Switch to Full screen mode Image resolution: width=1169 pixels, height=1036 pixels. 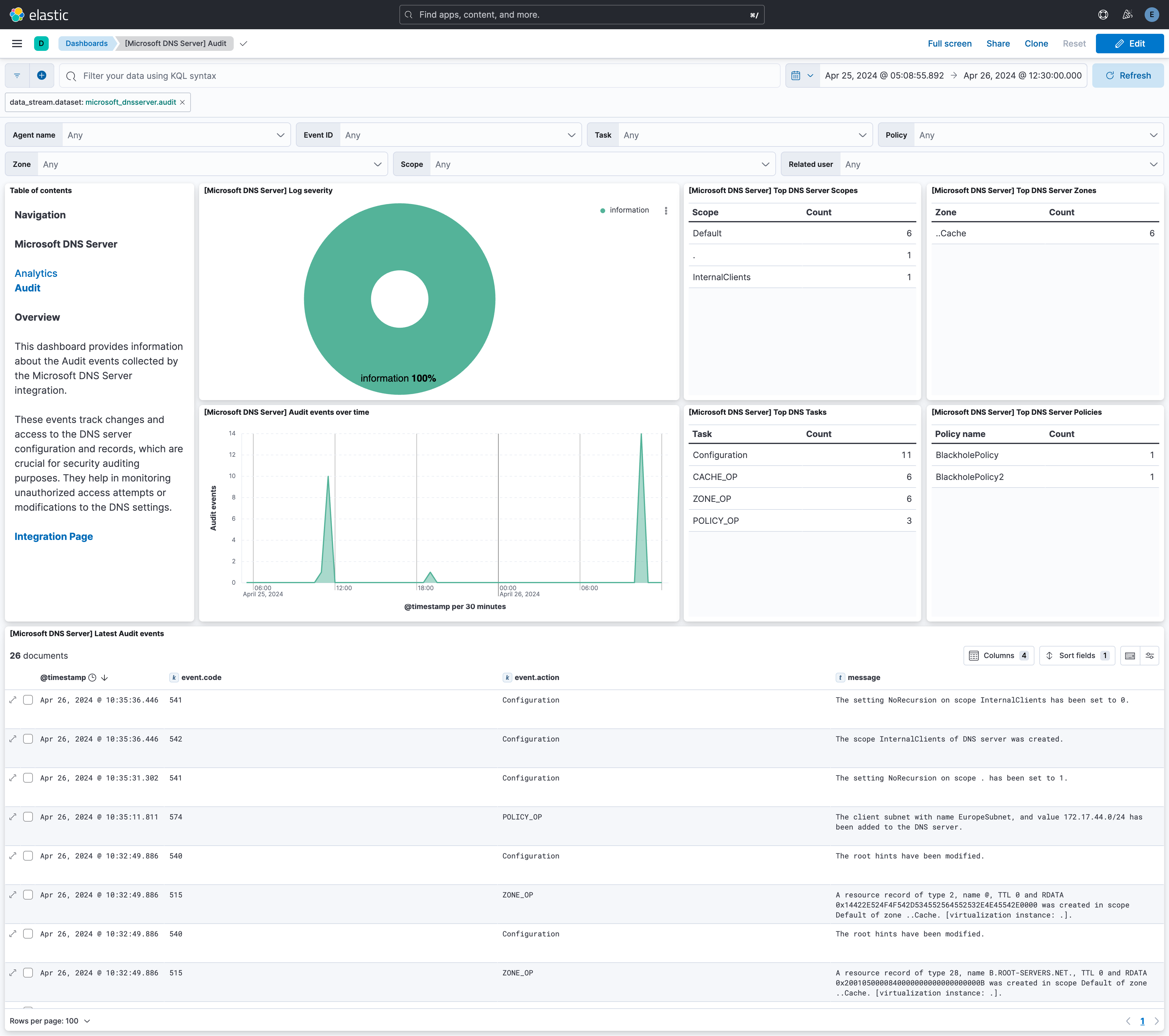pos(950,43)
